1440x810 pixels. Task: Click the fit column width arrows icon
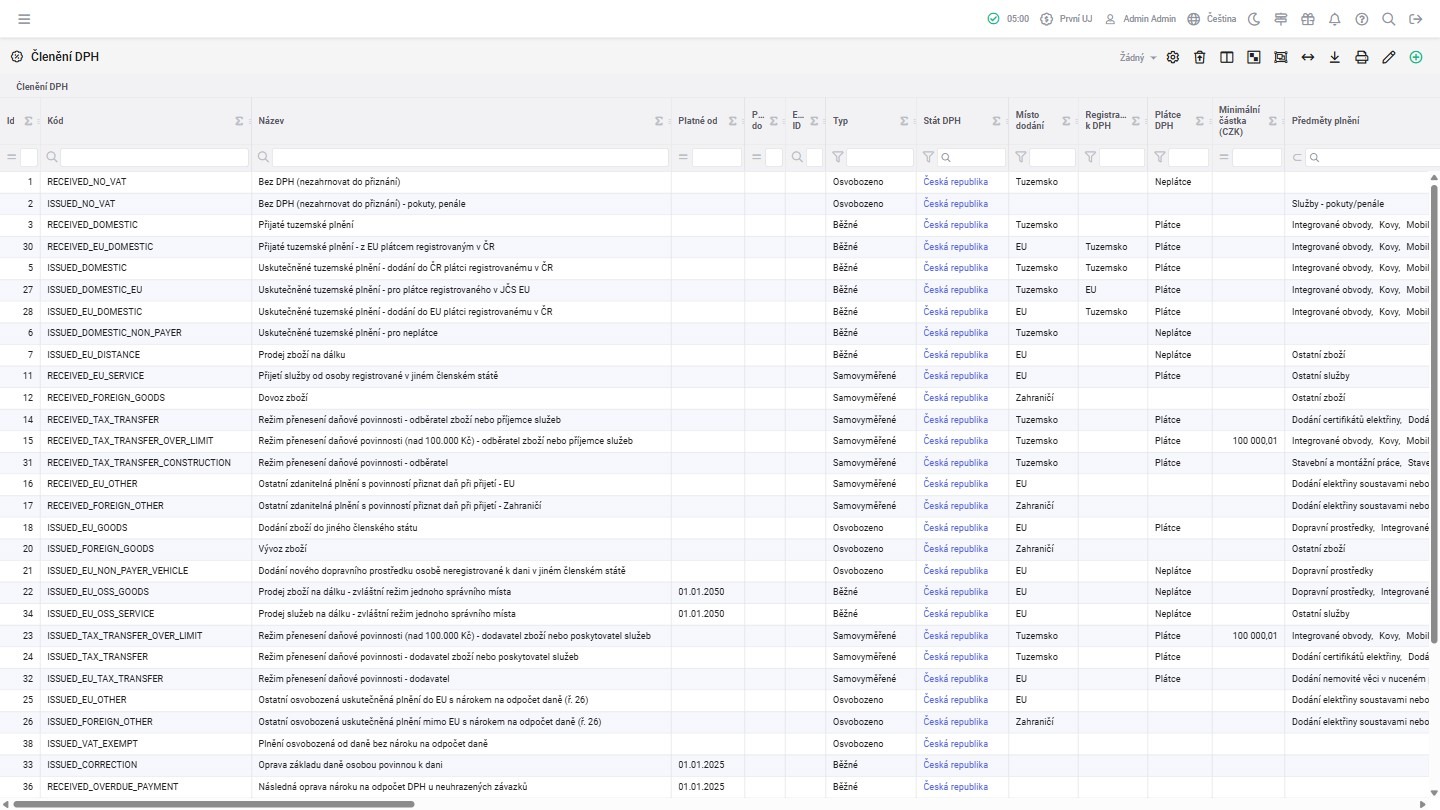(x=1307, y=57)
